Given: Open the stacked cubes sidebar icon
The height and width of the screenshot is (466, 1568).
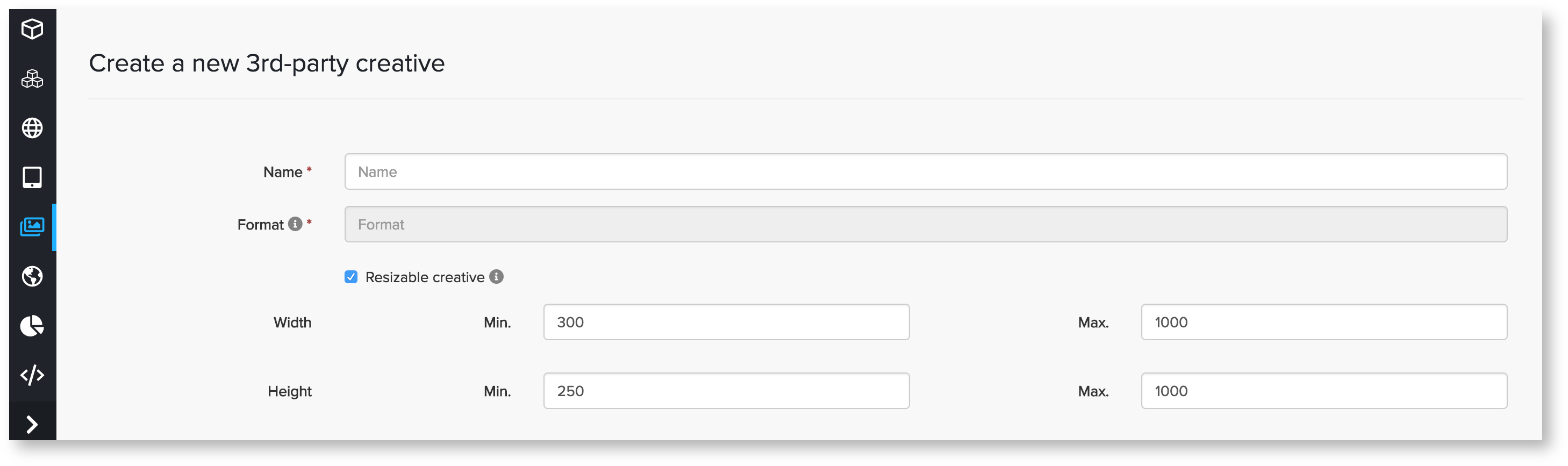Looking at the screenshot, I should coord(32,78).
